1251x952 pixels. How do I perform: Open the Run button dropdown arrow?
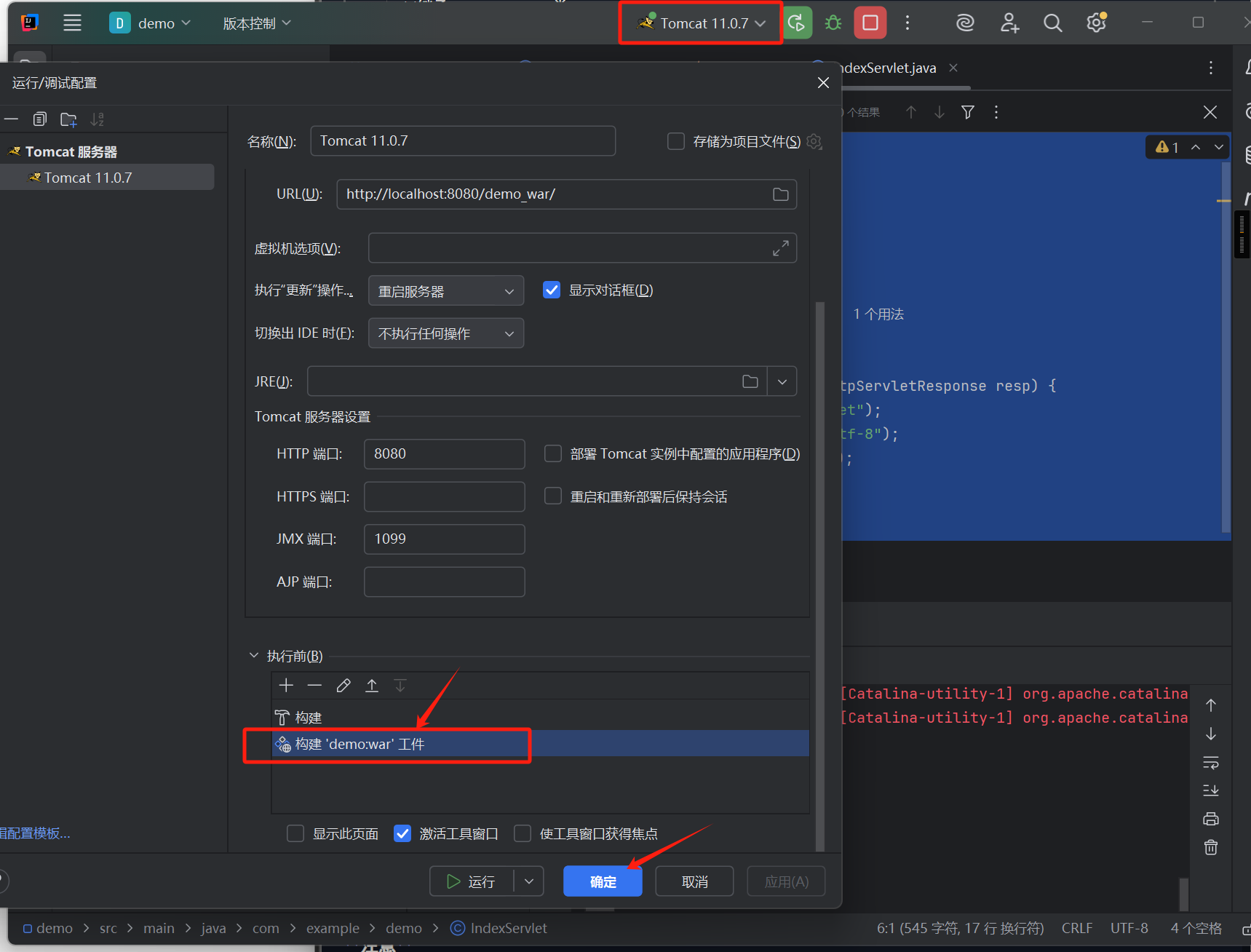pos(529,881)
